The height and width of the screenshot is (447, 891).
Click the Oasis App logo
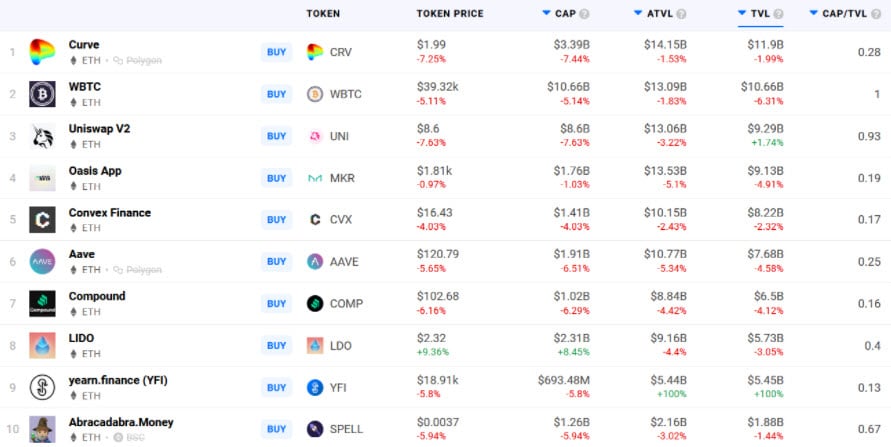42,178
